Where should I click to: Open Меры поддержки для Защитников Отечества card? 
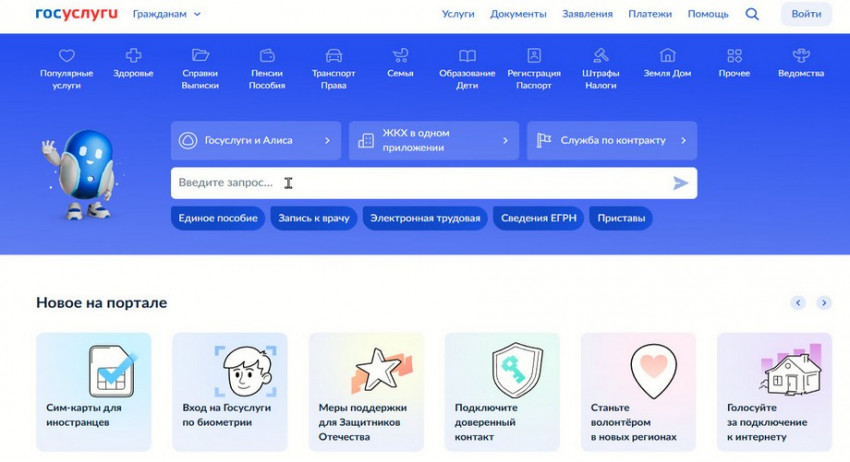(366, 392)
